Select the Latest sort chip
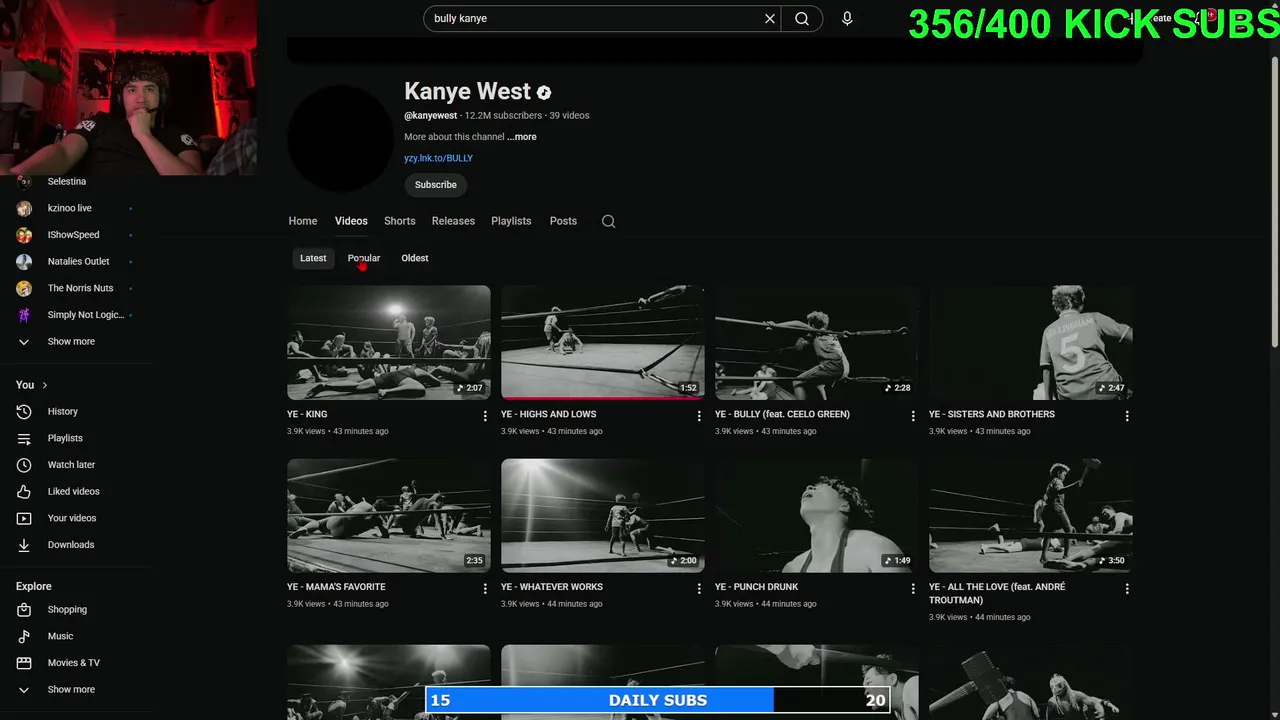 click(313, 258)
